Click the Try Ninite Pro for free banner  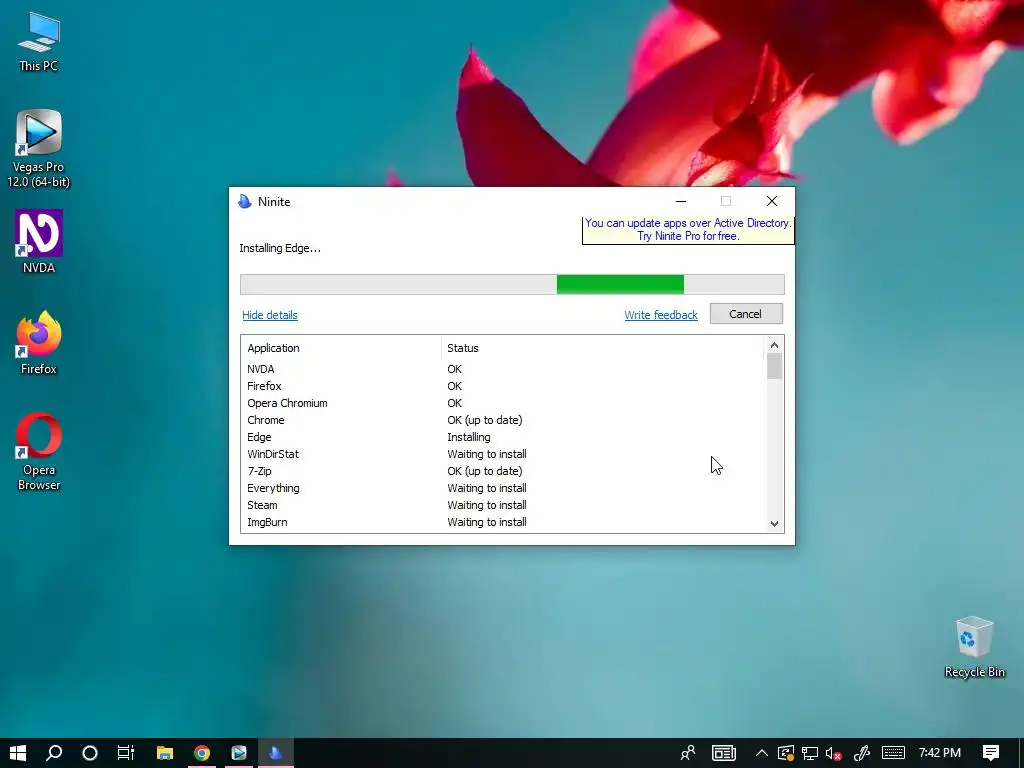point(688,230)
